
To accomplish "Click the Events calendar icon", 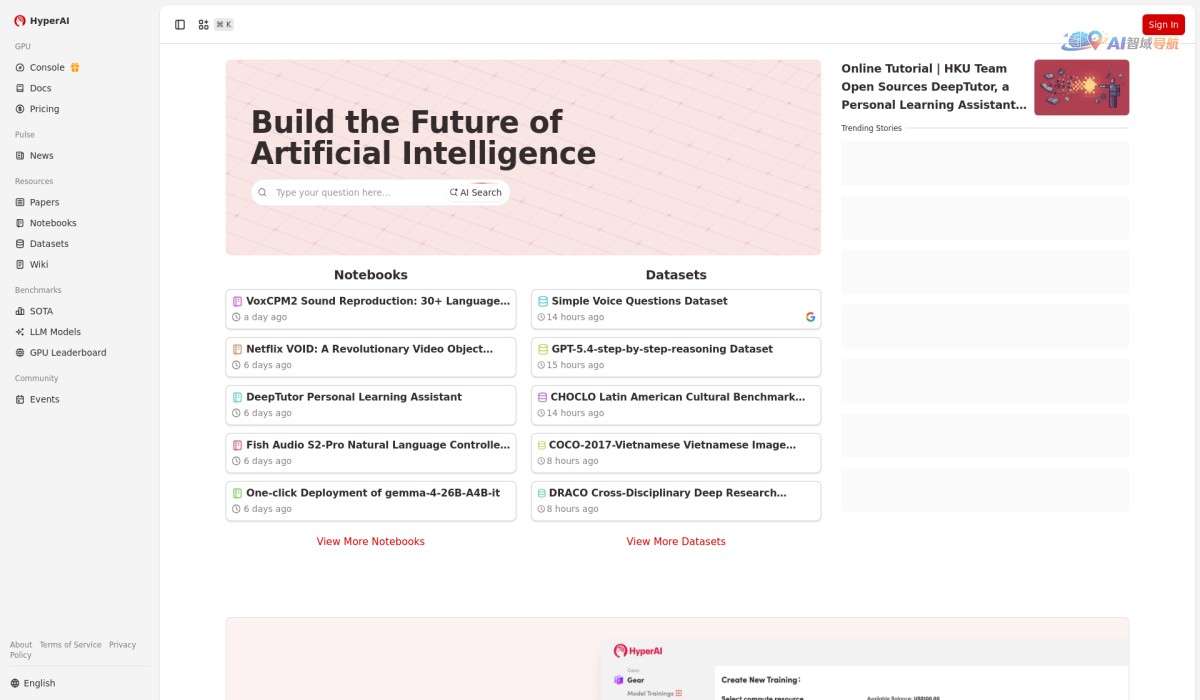I will 20,400.
